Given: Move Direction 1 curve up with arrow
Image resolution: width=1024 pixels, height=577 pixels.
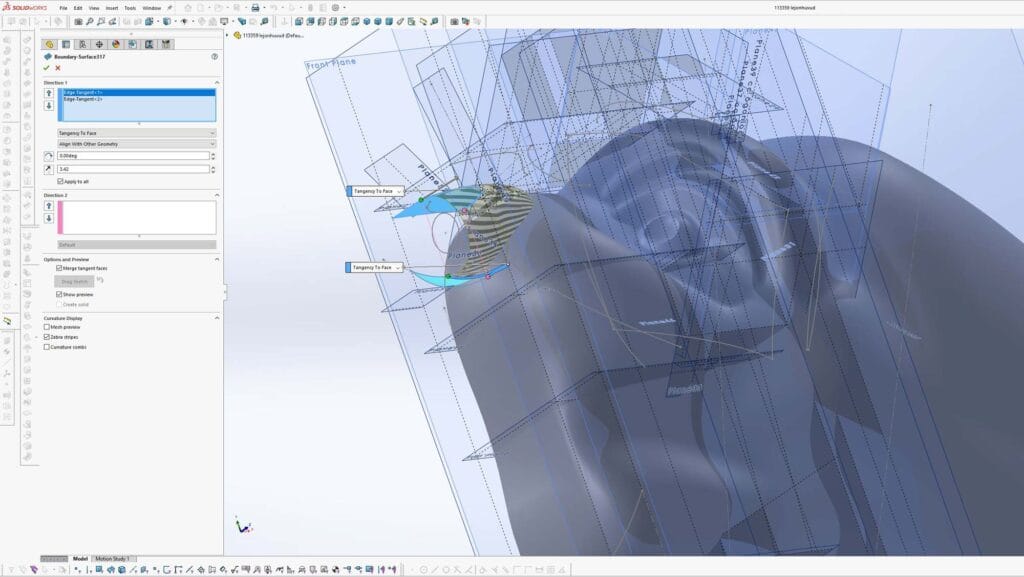Looking at the screenshot, I should [x=48, y=93].
